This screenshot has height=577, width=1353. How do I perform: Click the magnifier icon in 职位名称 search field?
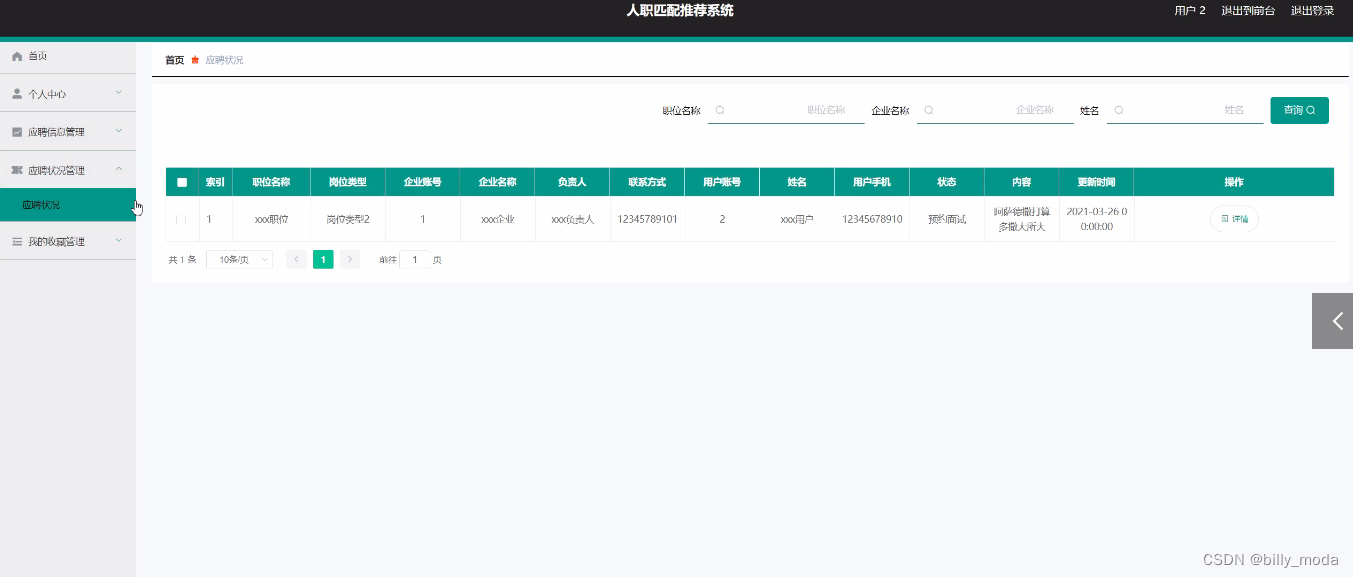719,110
